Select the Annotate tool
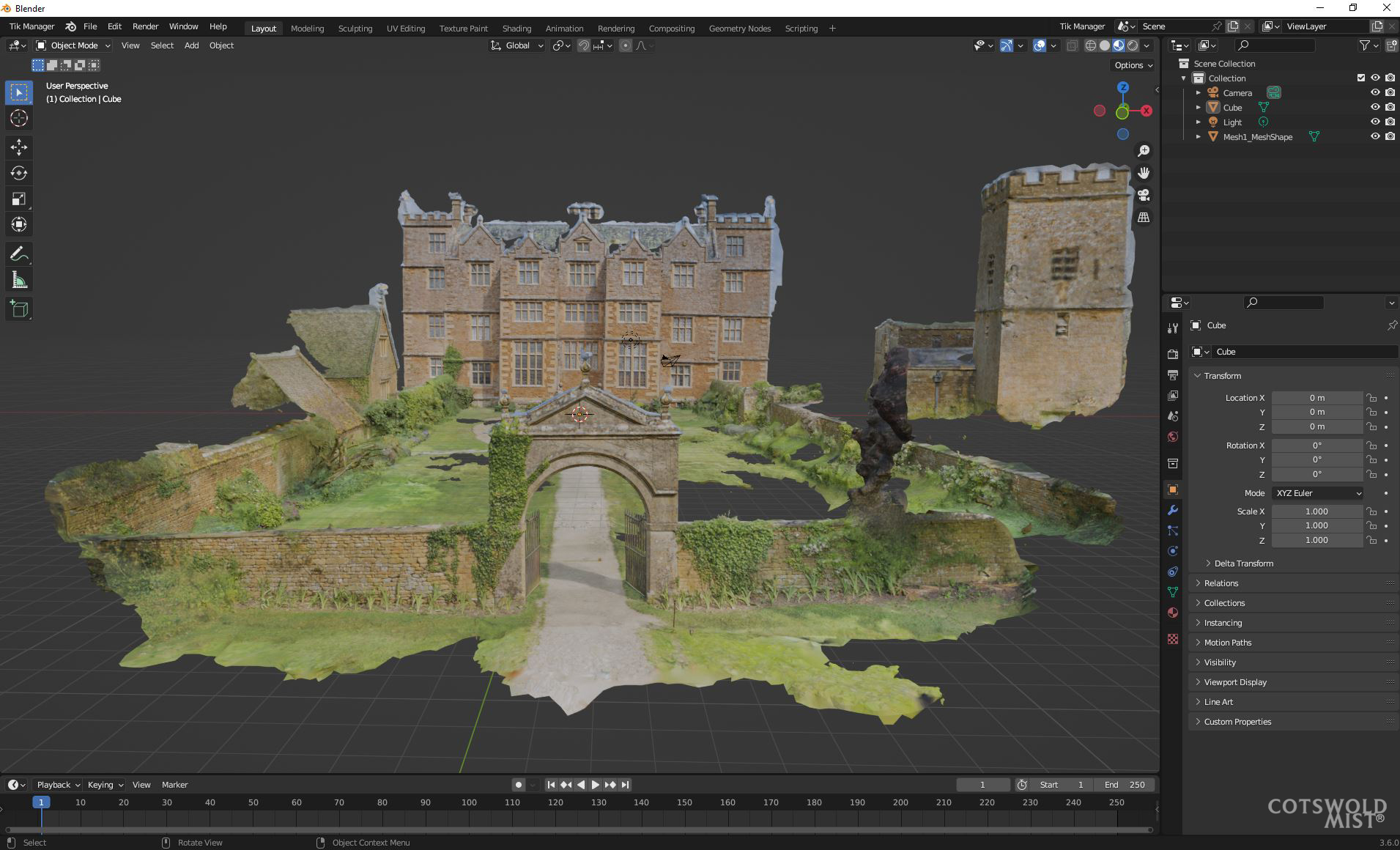 [19, 254]
